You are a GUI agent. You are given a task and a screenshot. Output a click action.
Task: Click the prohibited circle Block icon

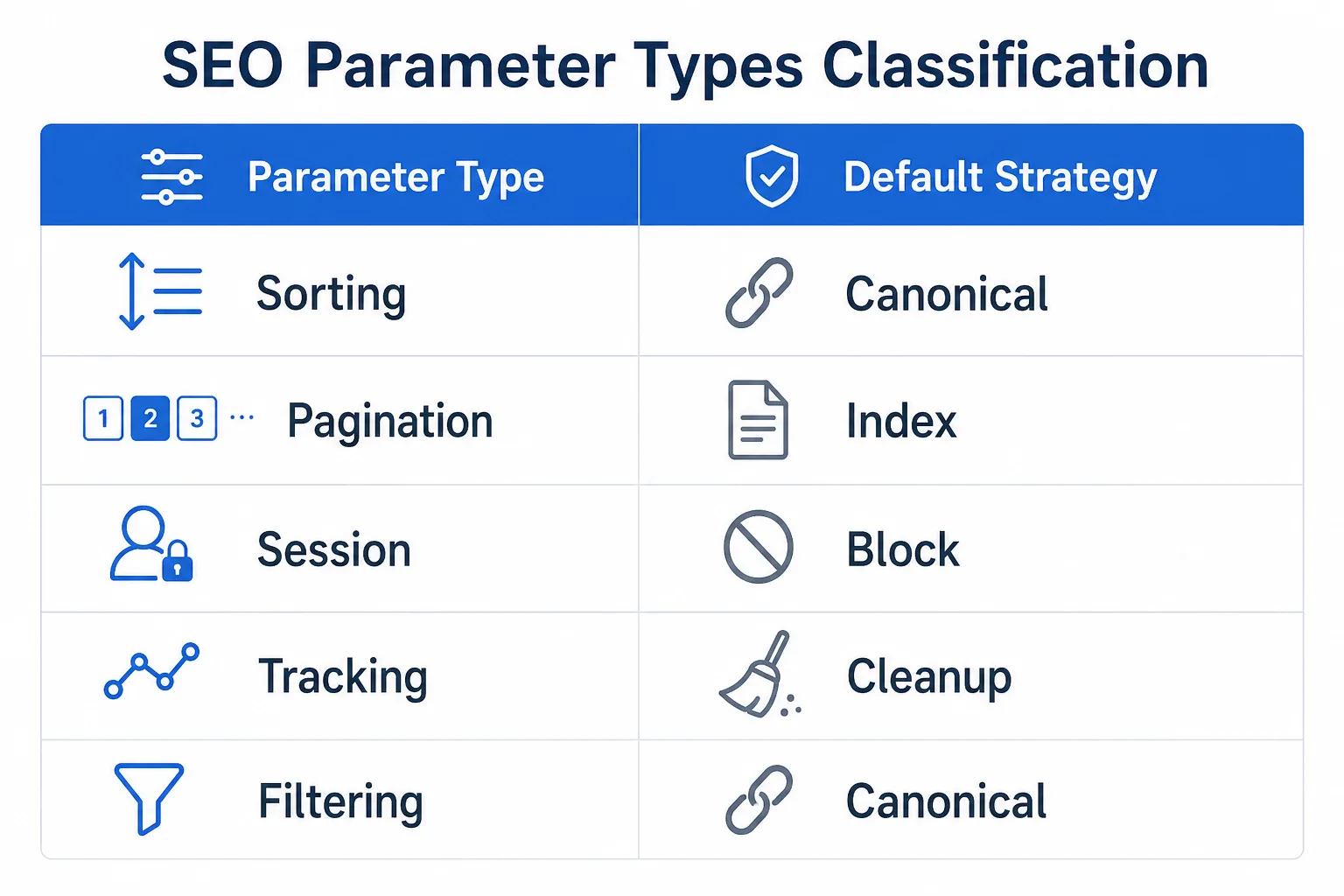click(x=759, y=547)
